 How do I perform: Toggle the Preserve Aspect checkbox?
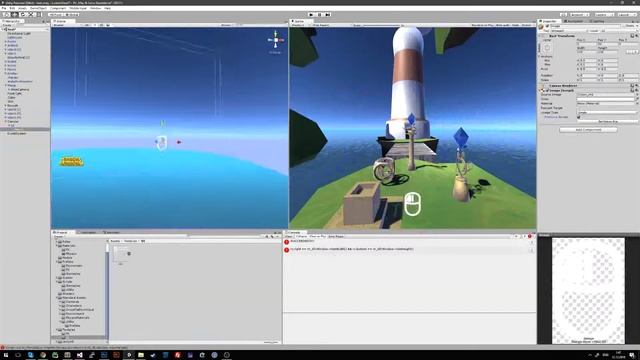click(579, 117)
